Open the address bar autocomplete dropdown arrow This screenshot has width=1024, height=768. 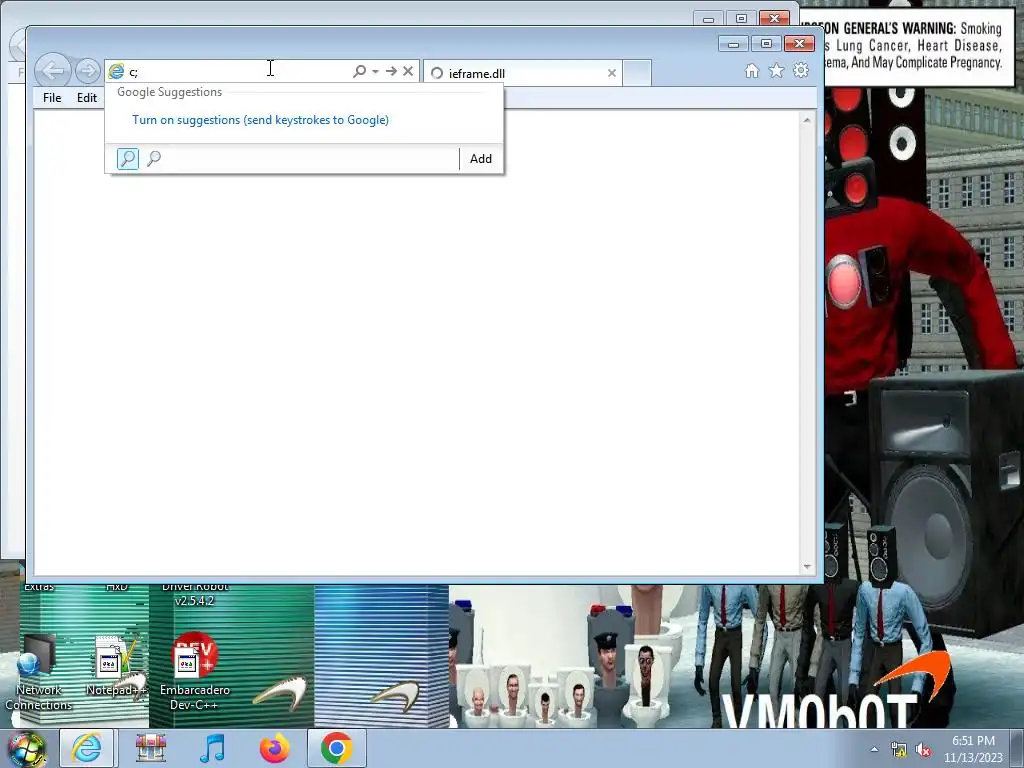coord(376,71)
